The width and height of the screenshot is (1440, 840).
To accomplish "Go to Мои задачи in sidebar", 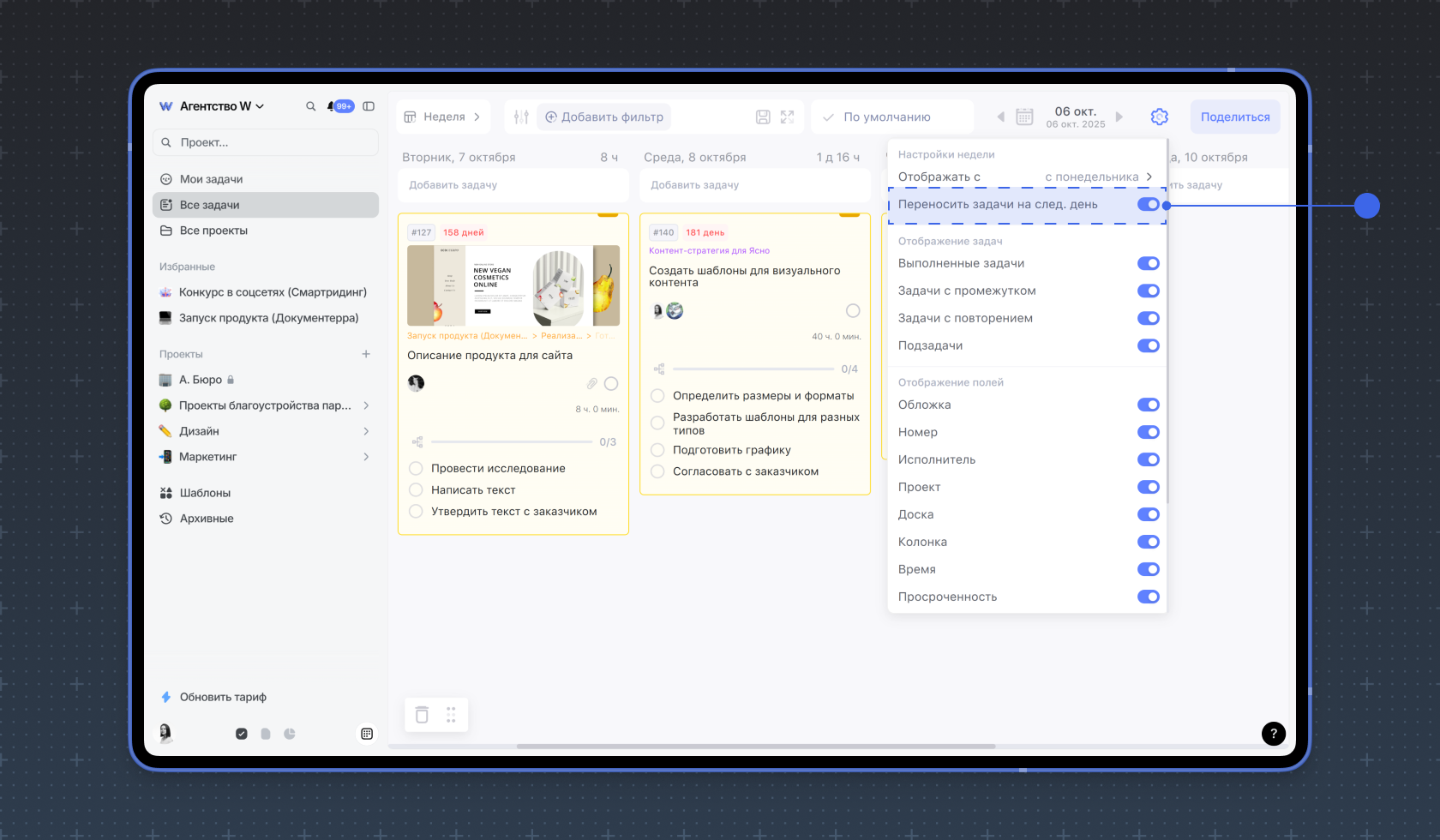I will point(211,179).
